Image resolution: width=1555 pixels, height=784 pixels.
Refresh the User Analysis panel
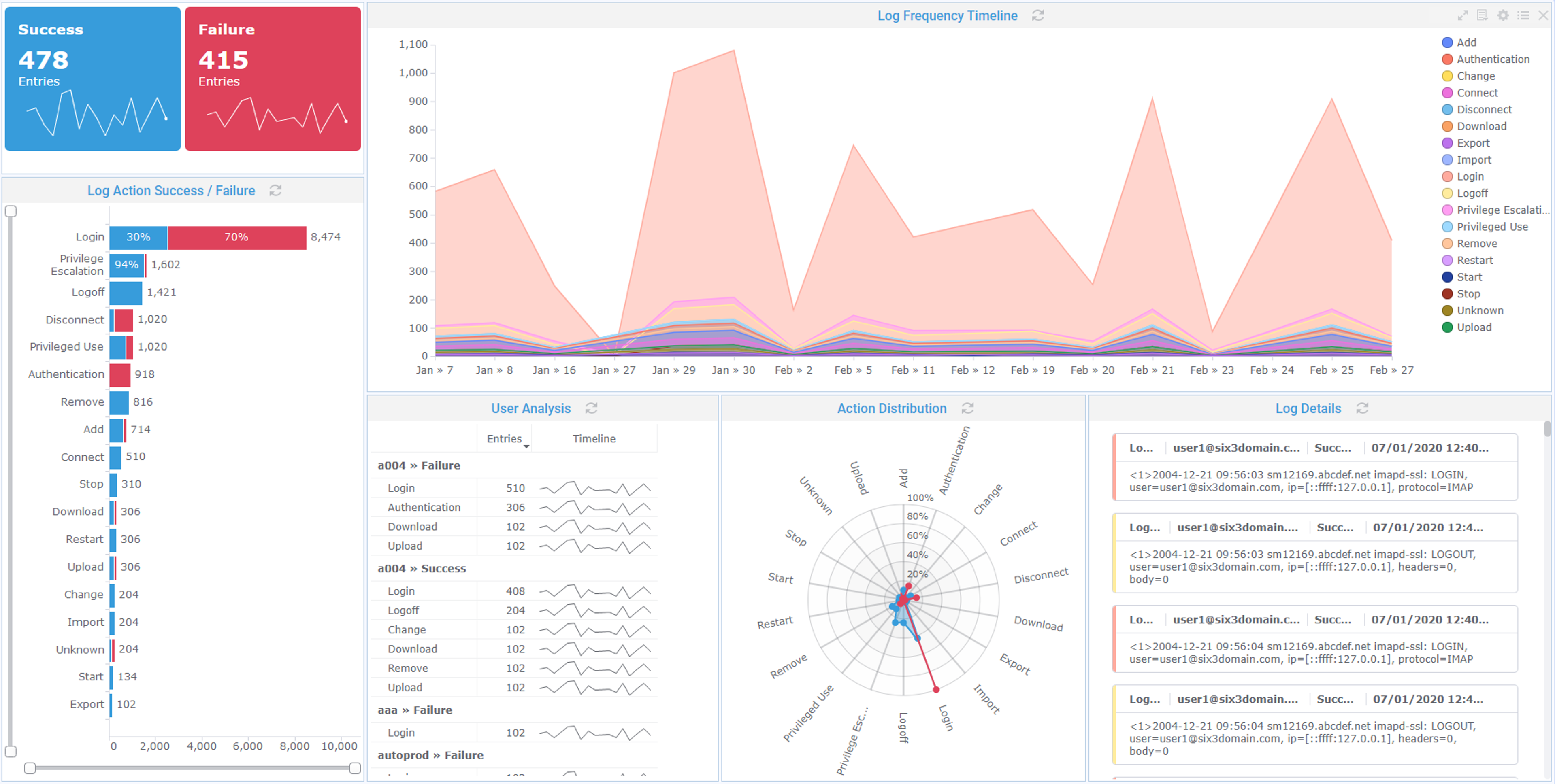click(x=592, y=409)
